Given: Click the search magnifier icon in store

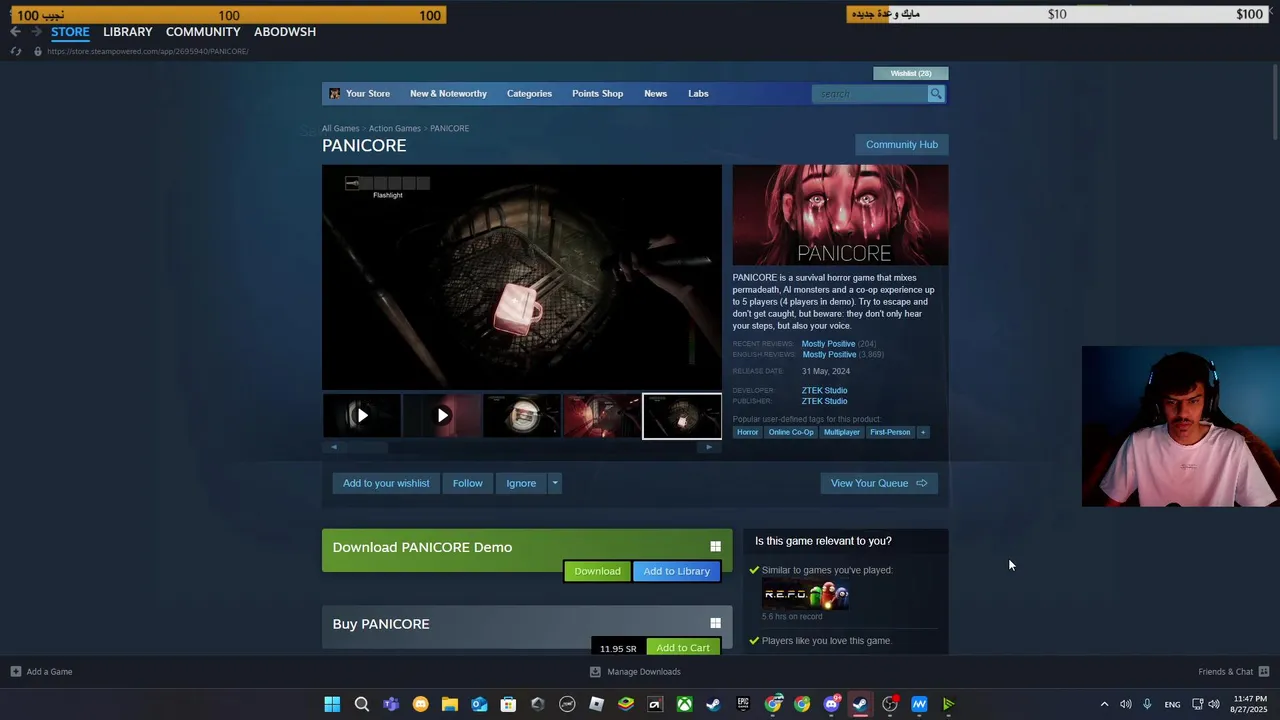Looking at the screenshot, I should 936,94.
